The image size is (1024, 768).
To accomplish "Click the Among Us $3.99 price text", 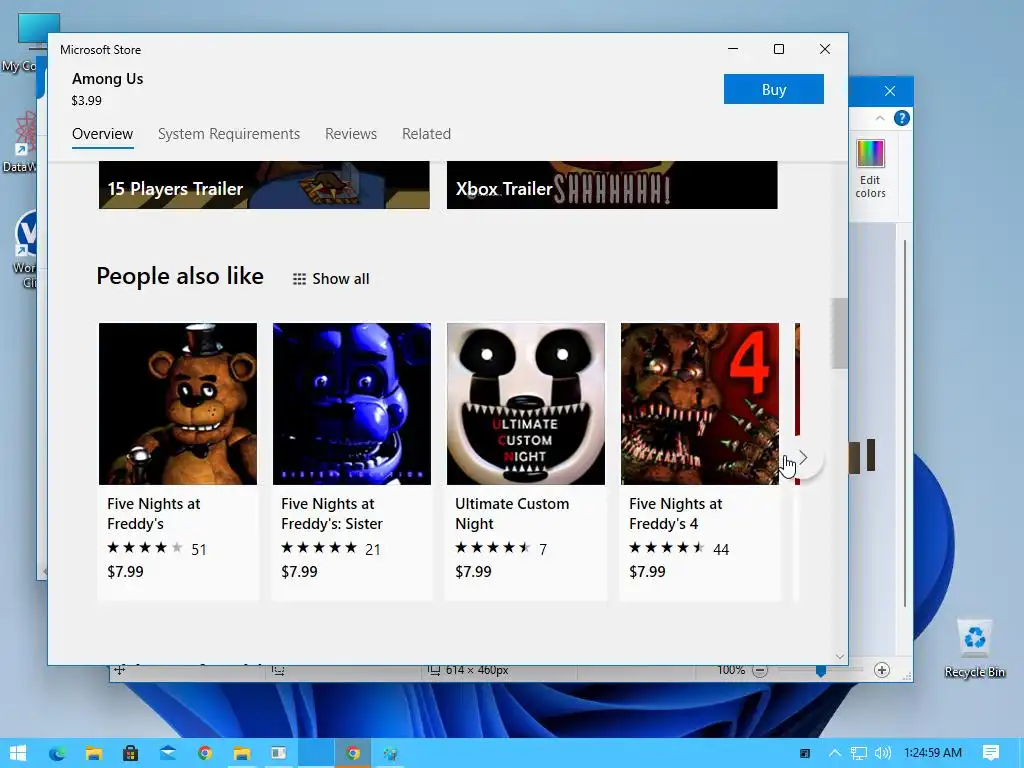I will 86,101.
